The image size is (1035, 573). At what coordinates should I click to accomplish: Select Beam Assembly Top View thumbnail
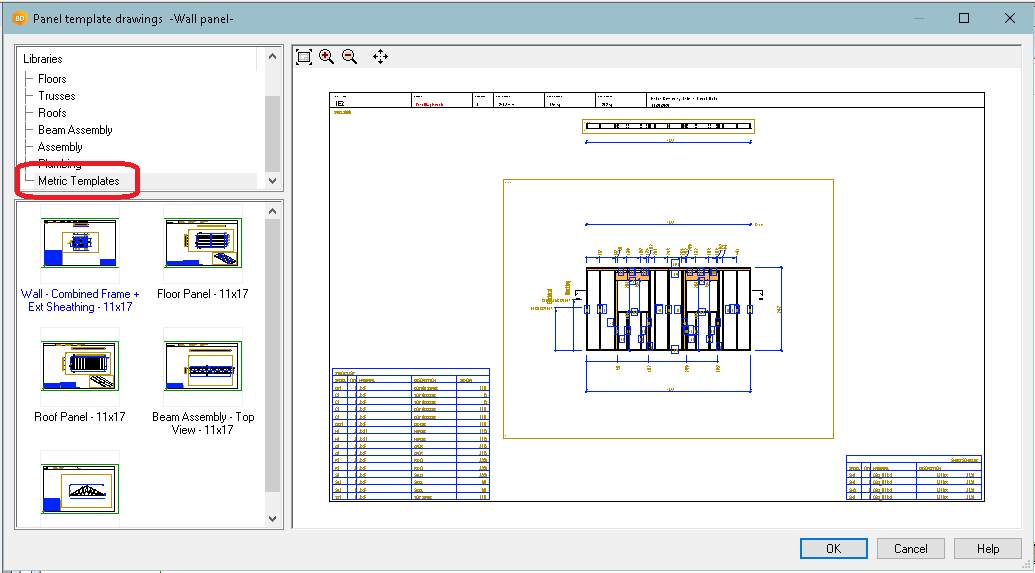(203, 366)
